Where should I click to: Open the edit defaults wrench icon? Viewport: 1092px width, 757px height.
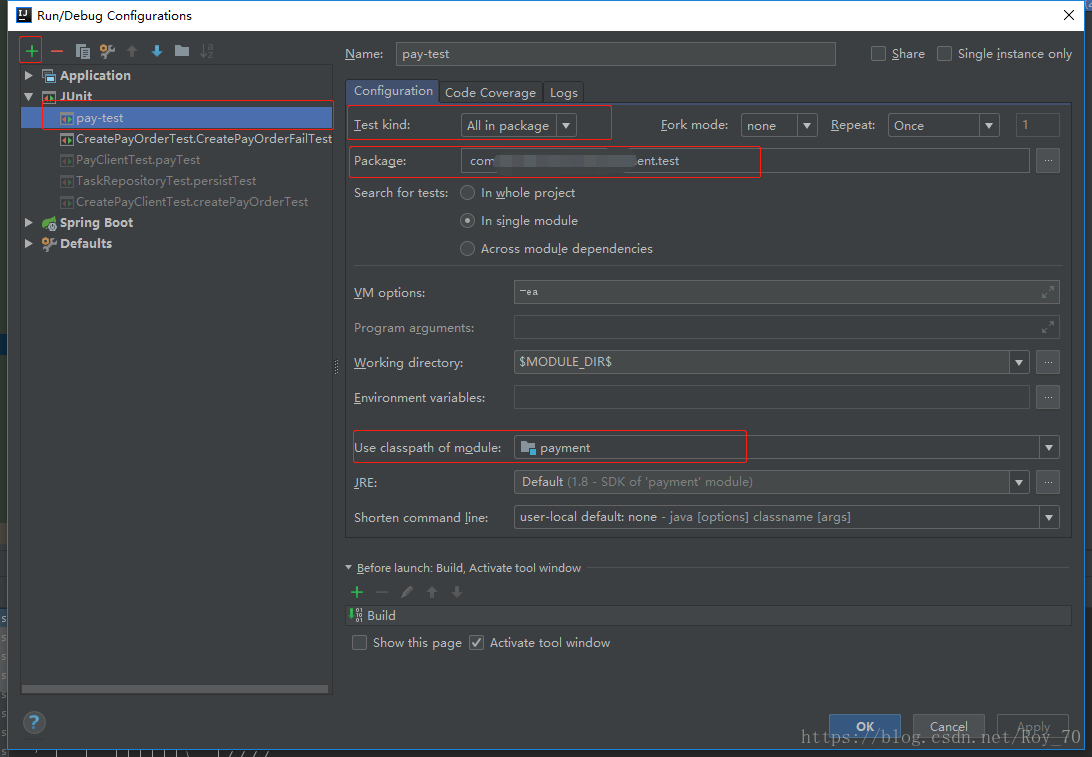pyautogui.click(x=107, y=51)
